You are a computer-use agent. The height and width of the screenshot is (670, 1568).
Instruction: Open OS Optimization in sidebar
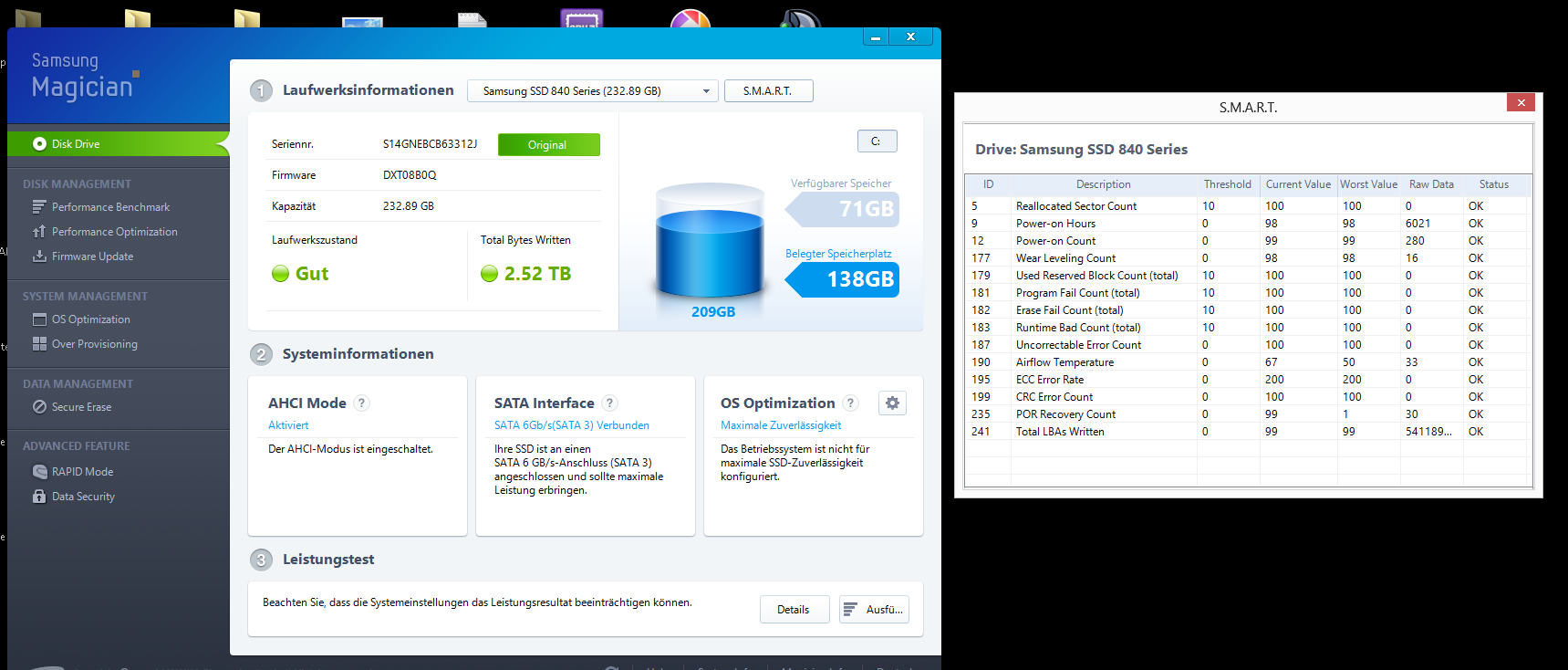pyautogui.click(x=90, y=319)
